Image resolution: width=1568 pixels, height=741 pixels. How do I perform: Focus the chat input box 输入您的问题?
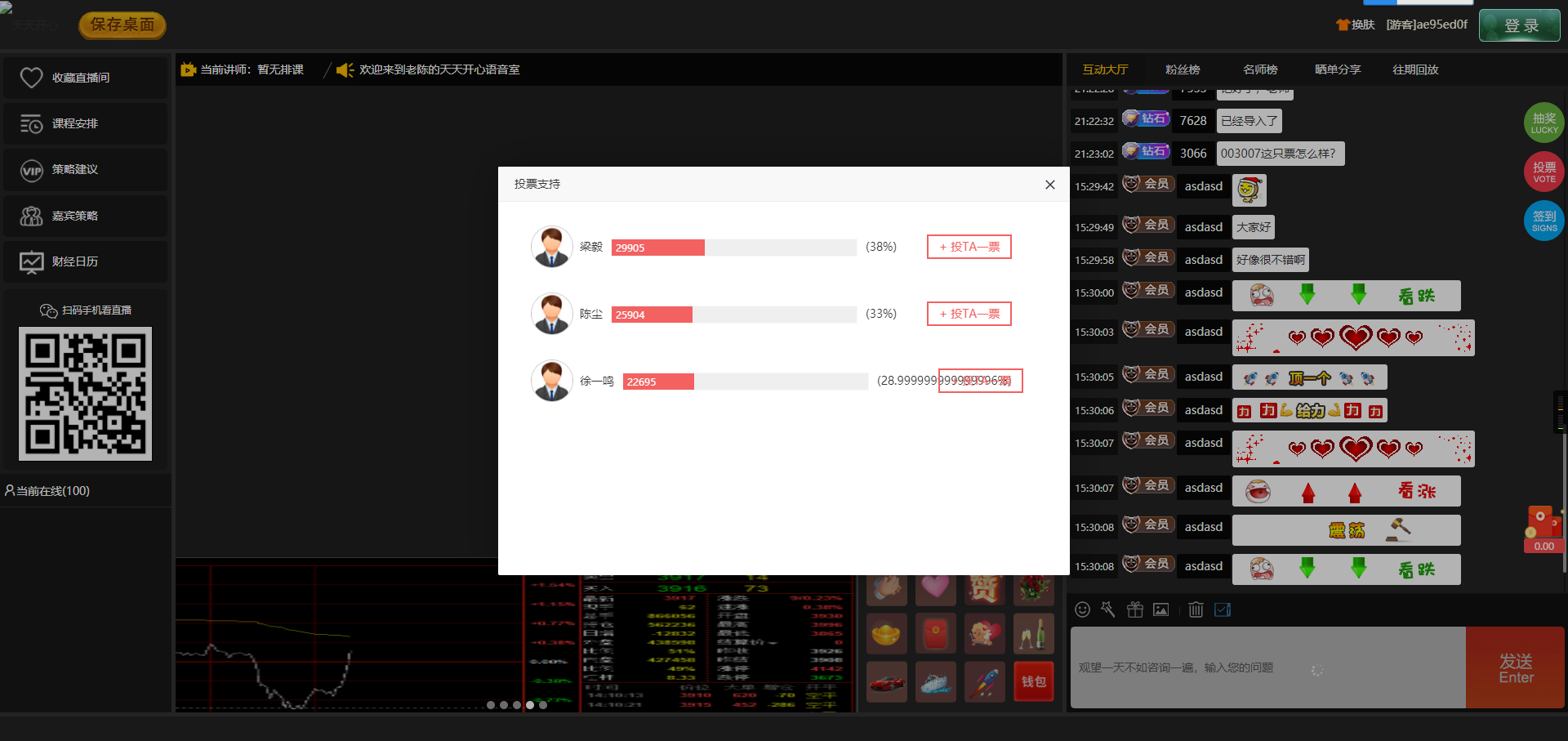(1267, 667)
